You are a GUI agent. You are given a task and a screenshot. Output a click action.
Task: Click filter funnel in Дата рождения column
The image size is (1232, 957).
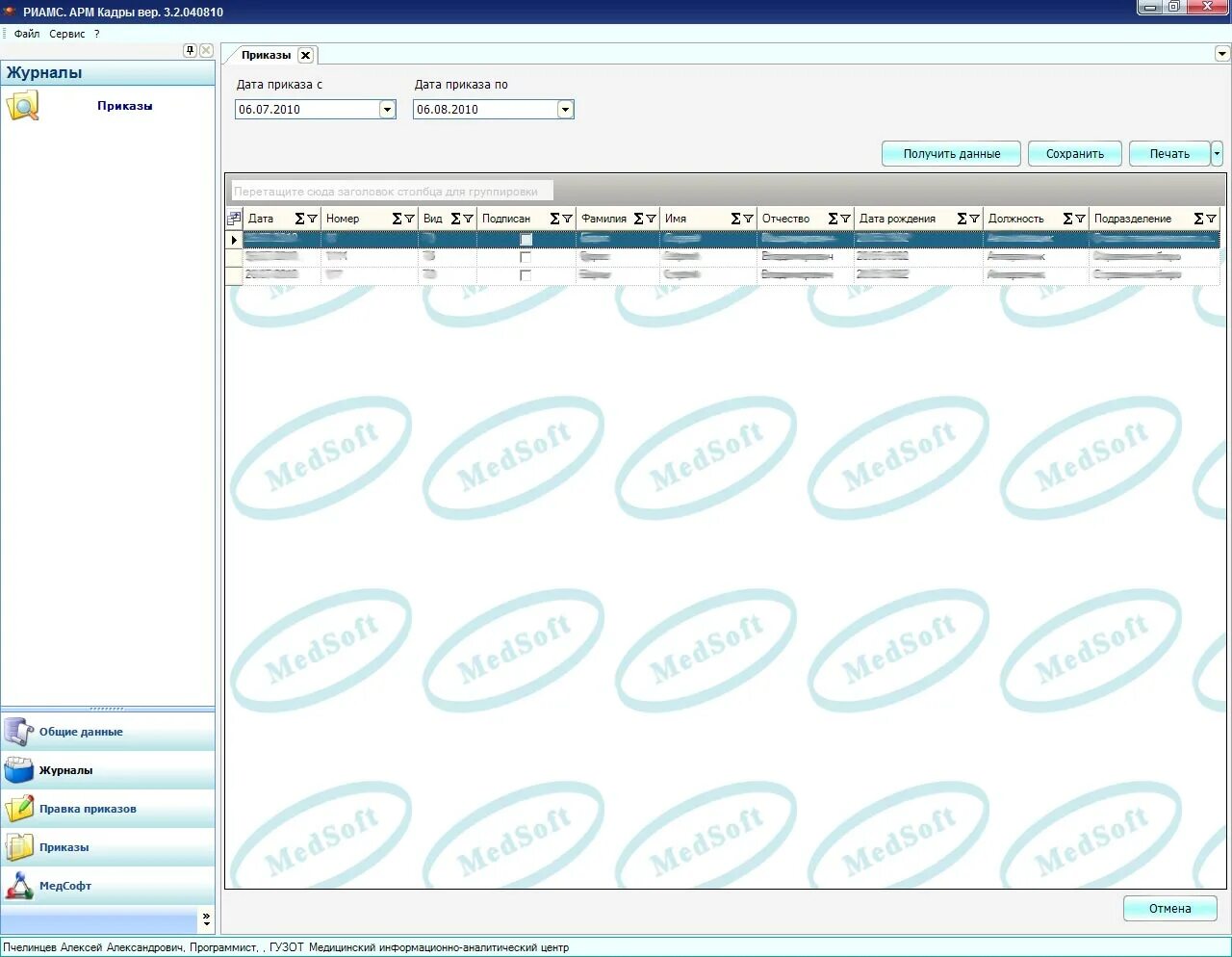[x=974, y=219]
